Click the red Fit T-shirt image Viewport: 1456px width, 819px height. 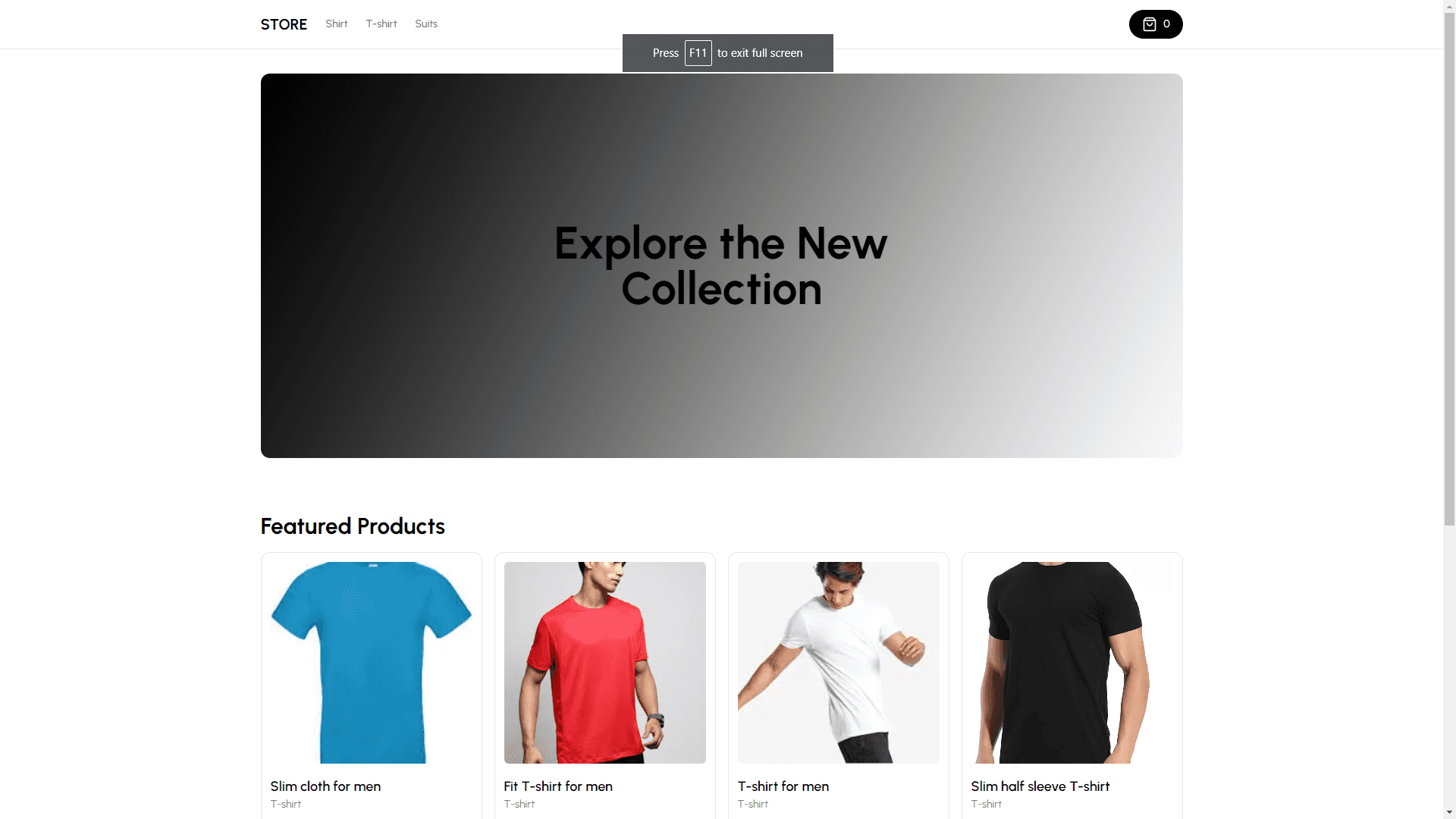coord(605,663)
